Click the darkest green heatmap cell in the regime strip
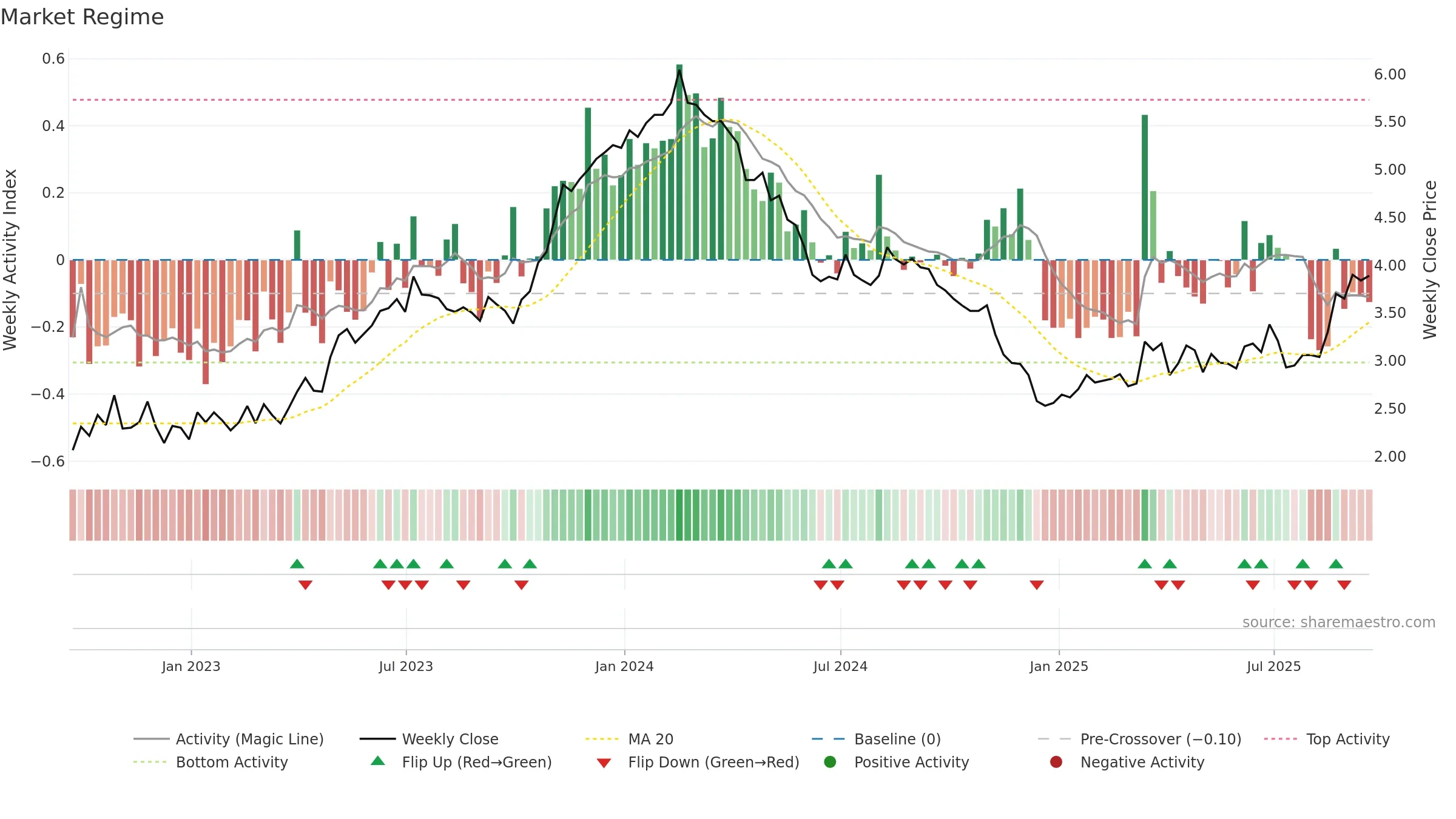 tap(679, 515)
